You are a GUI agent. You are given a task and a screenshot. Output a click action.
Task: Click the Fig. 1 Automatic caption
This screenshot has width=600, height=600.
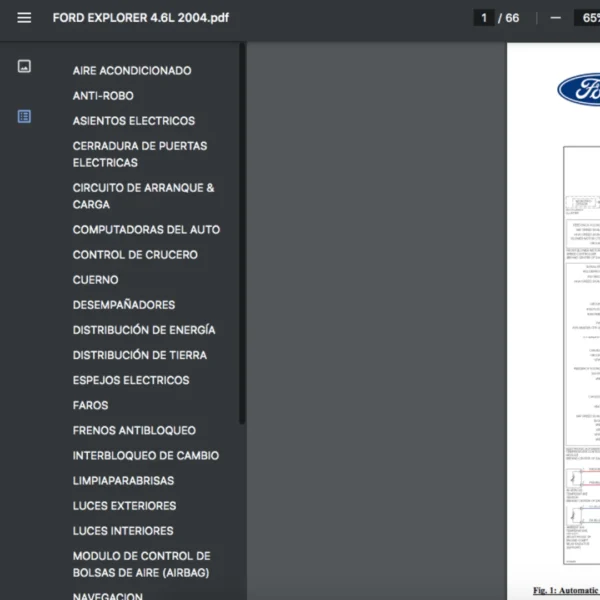pos(566,590)
